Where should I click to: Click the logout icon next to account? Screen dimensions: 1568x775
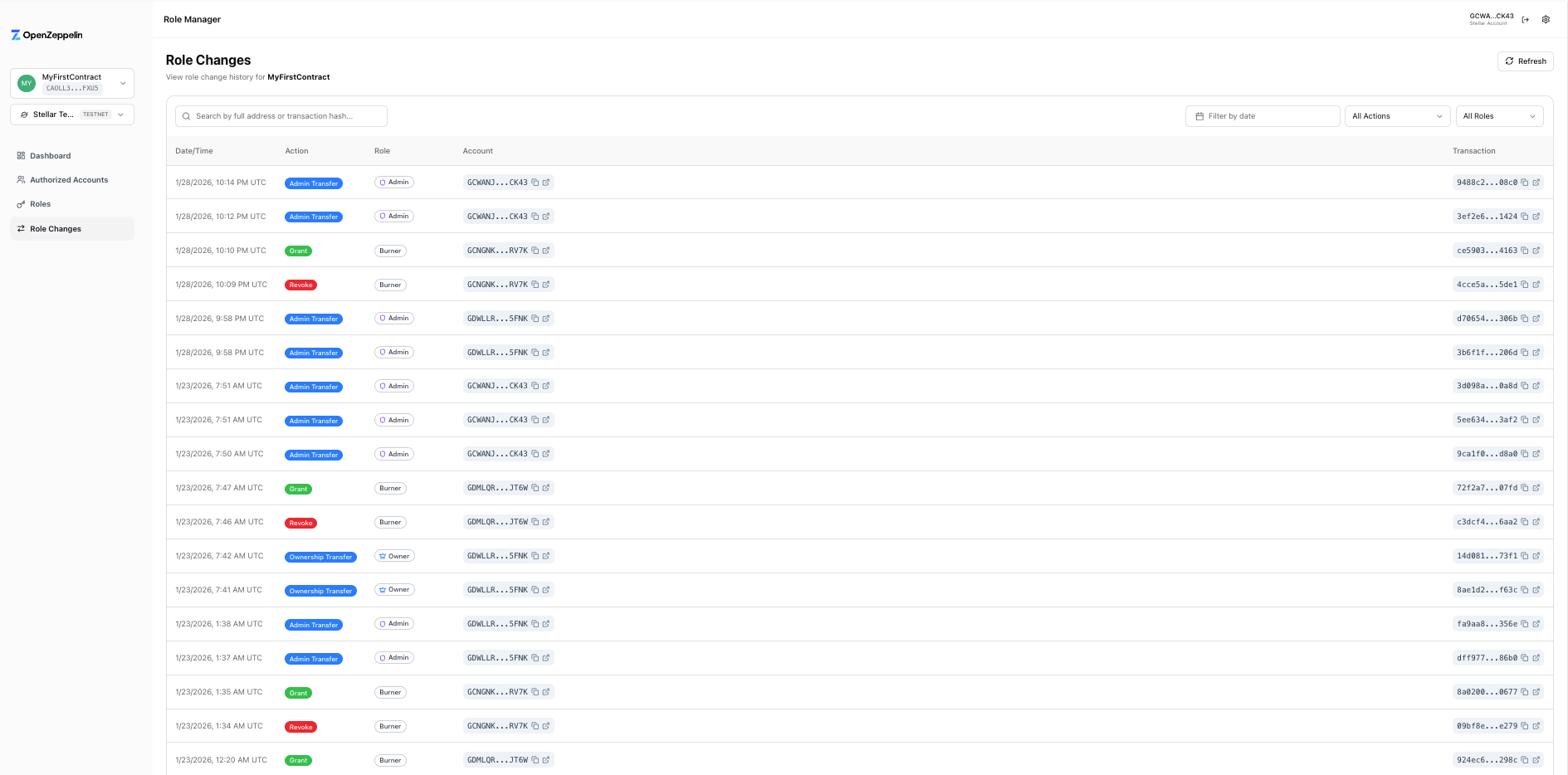pos(1526,20)
